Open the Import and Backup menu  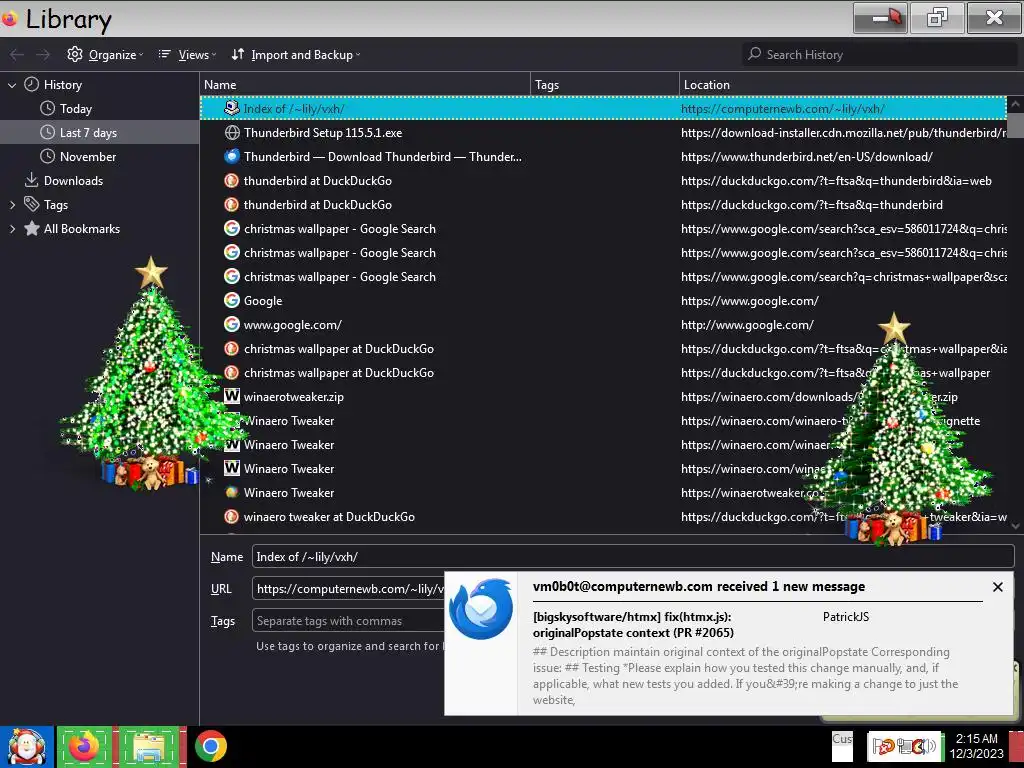(296, 55)
